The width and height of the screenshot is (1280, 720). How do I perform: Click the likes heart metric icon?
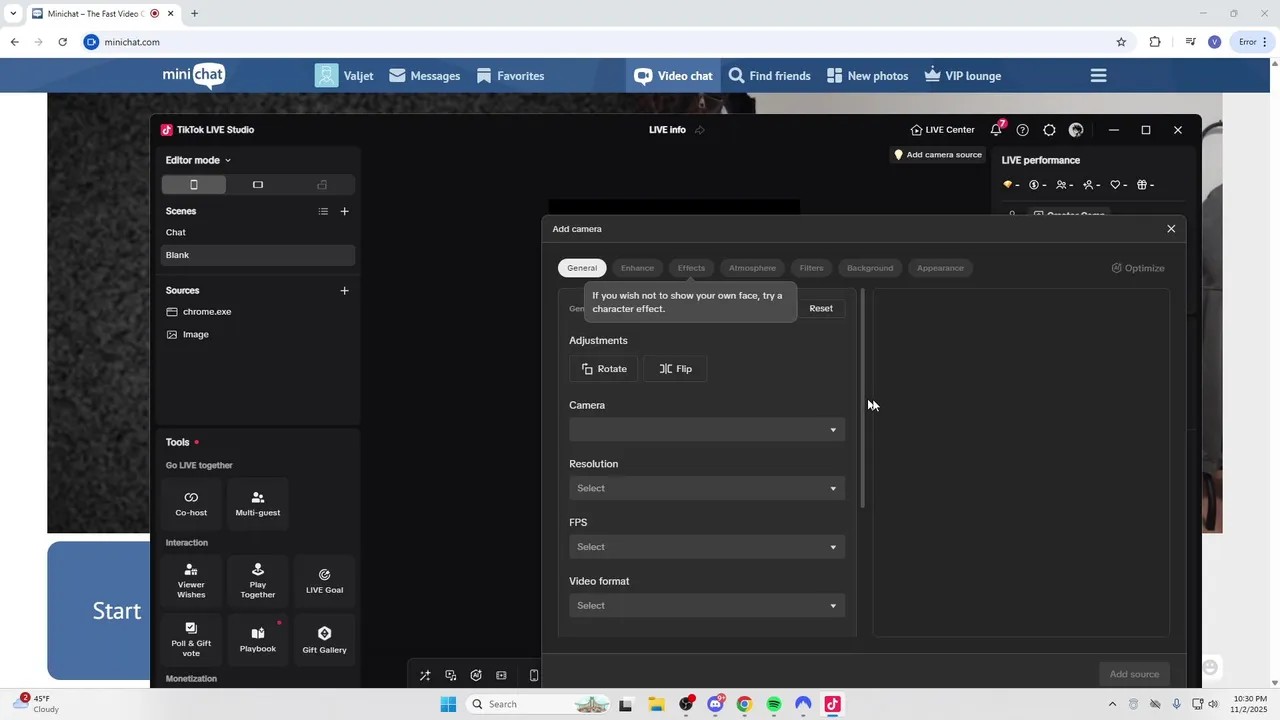click(1118, 185)
